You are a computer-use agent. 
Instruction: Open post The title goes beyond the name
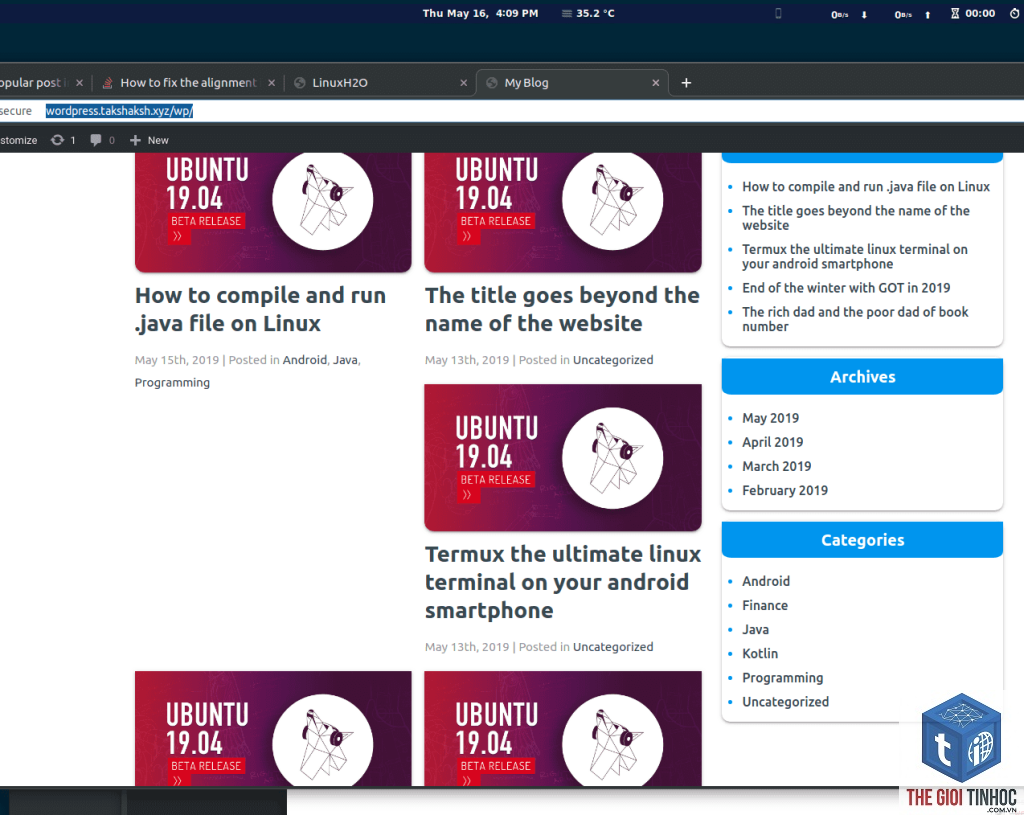click(x=562, y=310)
